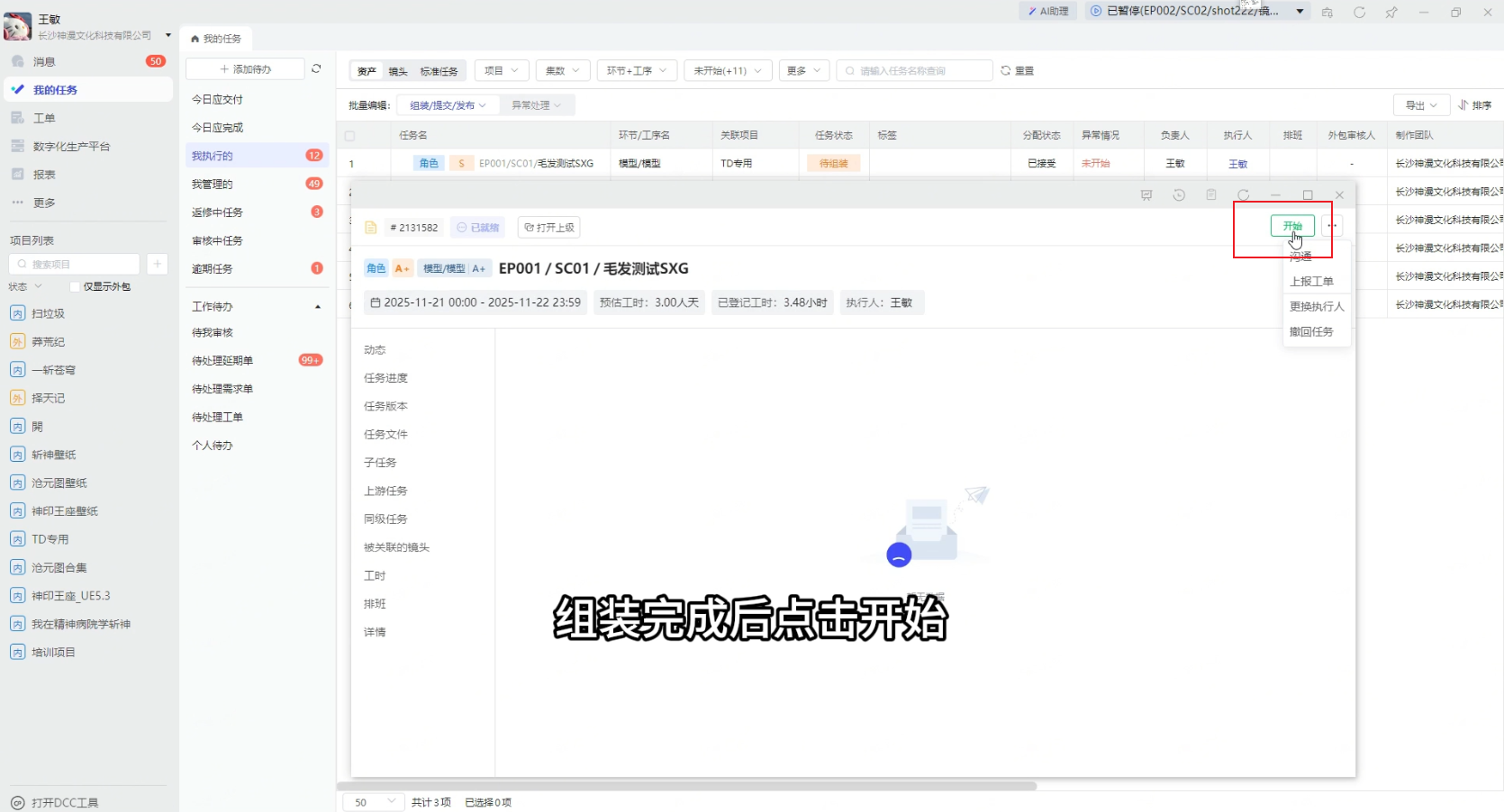Select 更换执行人 from the dropdown menu
Image resolution: width=1504 pixels, height=812 pixels.
click(1316, 307)
